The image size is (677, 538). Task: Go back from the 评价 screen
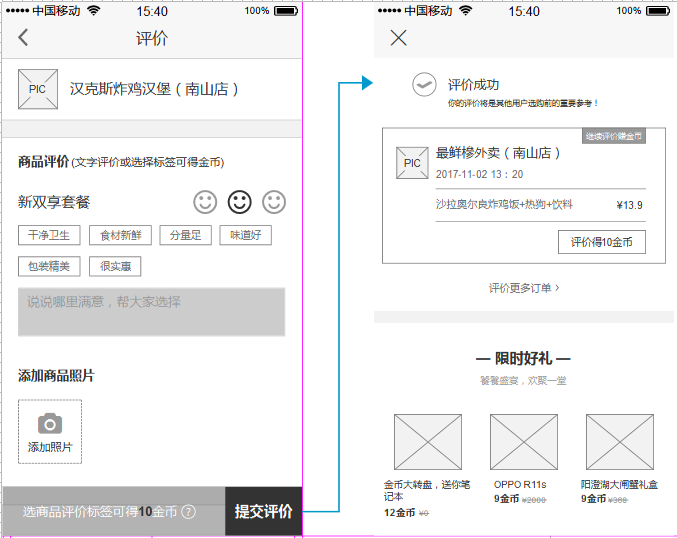(23, 38)
